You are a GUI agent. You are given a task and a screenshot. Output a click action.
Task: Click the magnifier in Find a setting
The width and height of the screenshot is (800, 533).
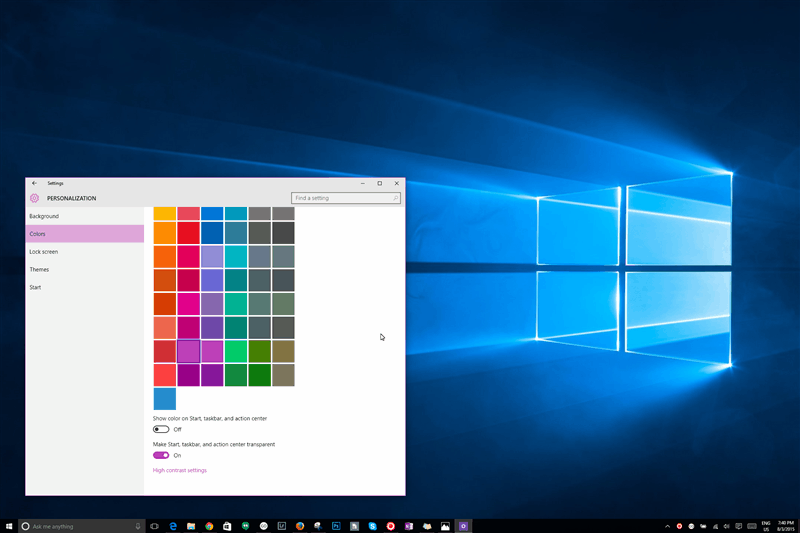click(x=395, y=198)
